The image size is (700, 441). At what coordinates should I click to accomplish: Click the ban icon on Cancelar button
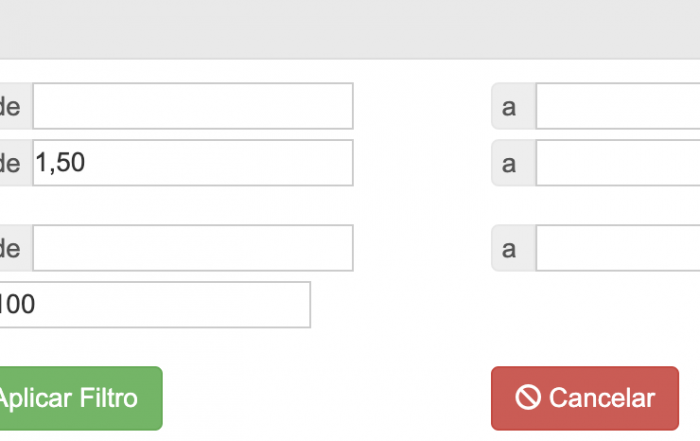click(x=528, y=397)
